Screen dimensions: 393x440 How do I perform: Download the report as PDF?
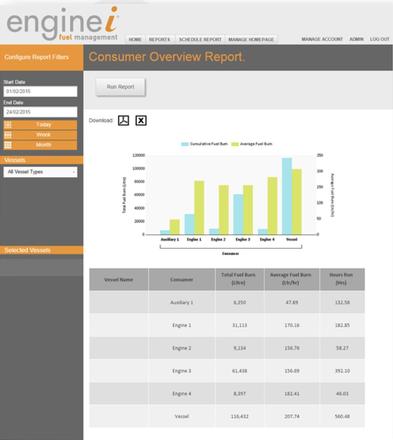tap(124, 120)
